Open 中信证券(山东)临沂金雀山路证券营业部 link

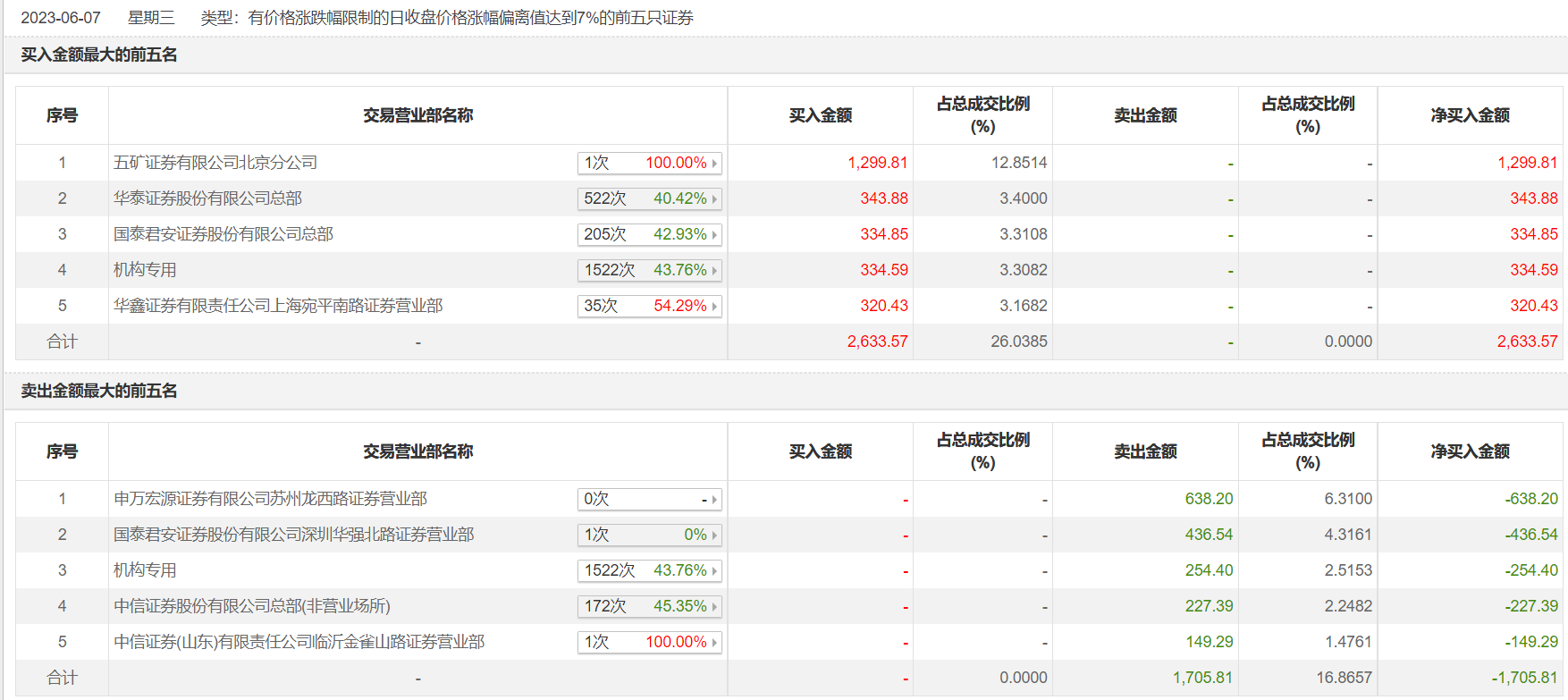point(299,642)
